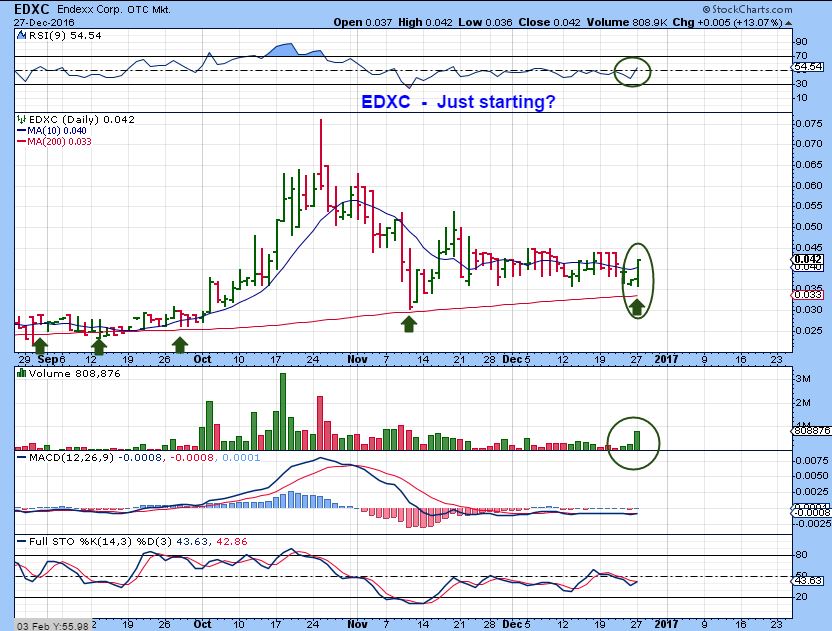
Task: Click the -0.0025 MACD axis label
Action: click(x=812, y=523)
